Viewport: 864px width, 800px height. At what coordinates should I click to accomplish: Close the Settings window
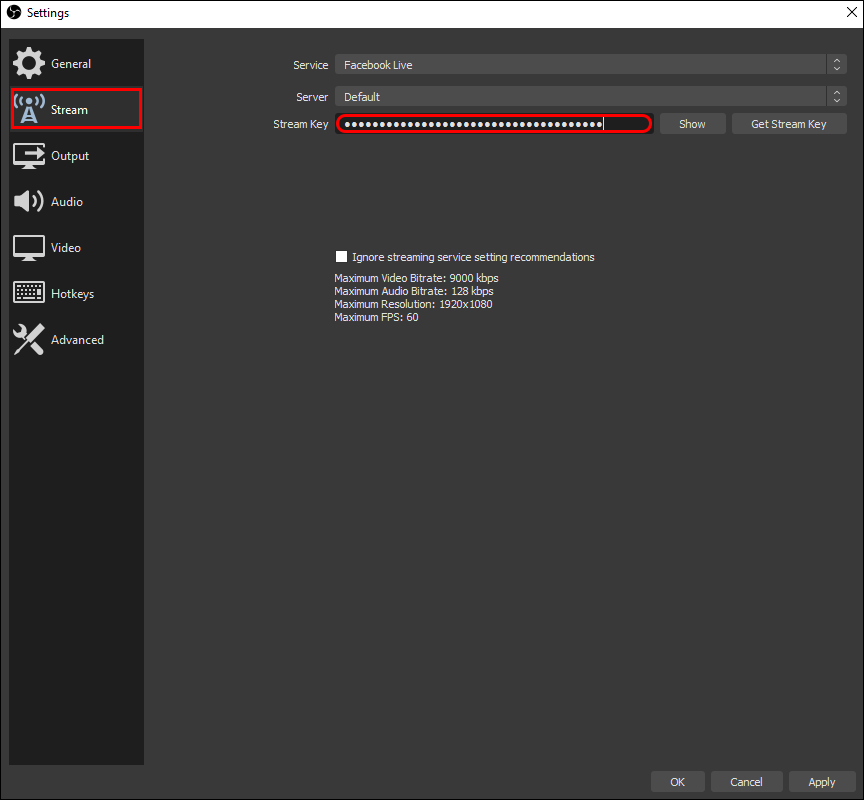[851, 12]
